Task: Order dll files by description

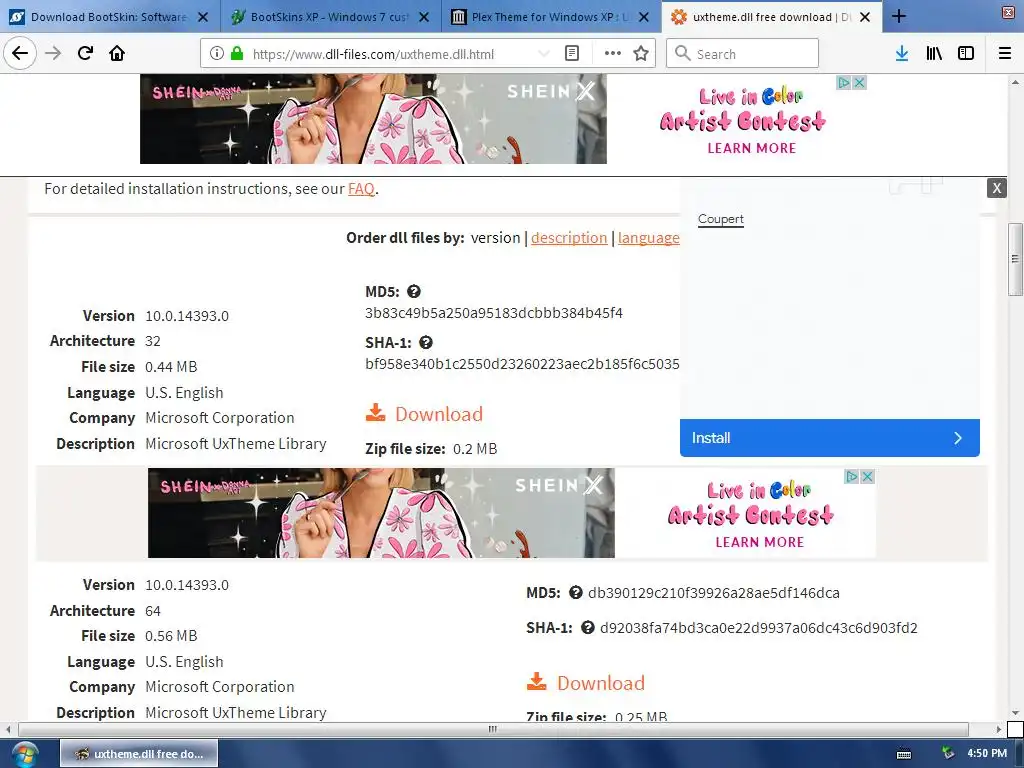Action: 569,238
